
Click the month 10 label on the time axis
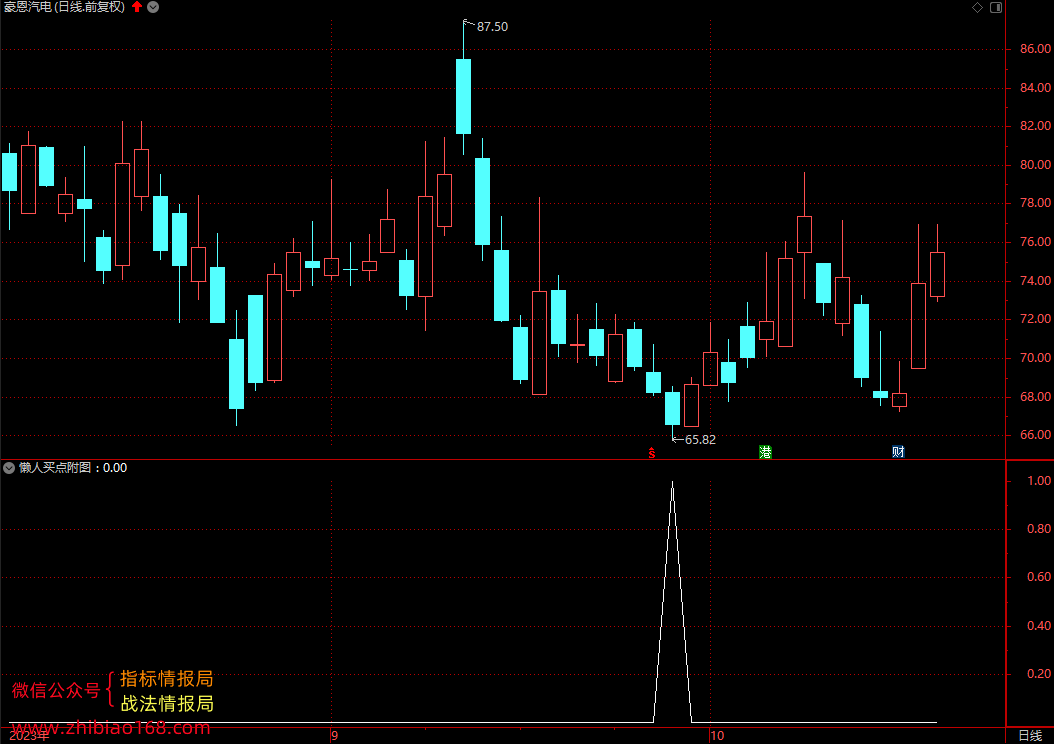point(717,735)
